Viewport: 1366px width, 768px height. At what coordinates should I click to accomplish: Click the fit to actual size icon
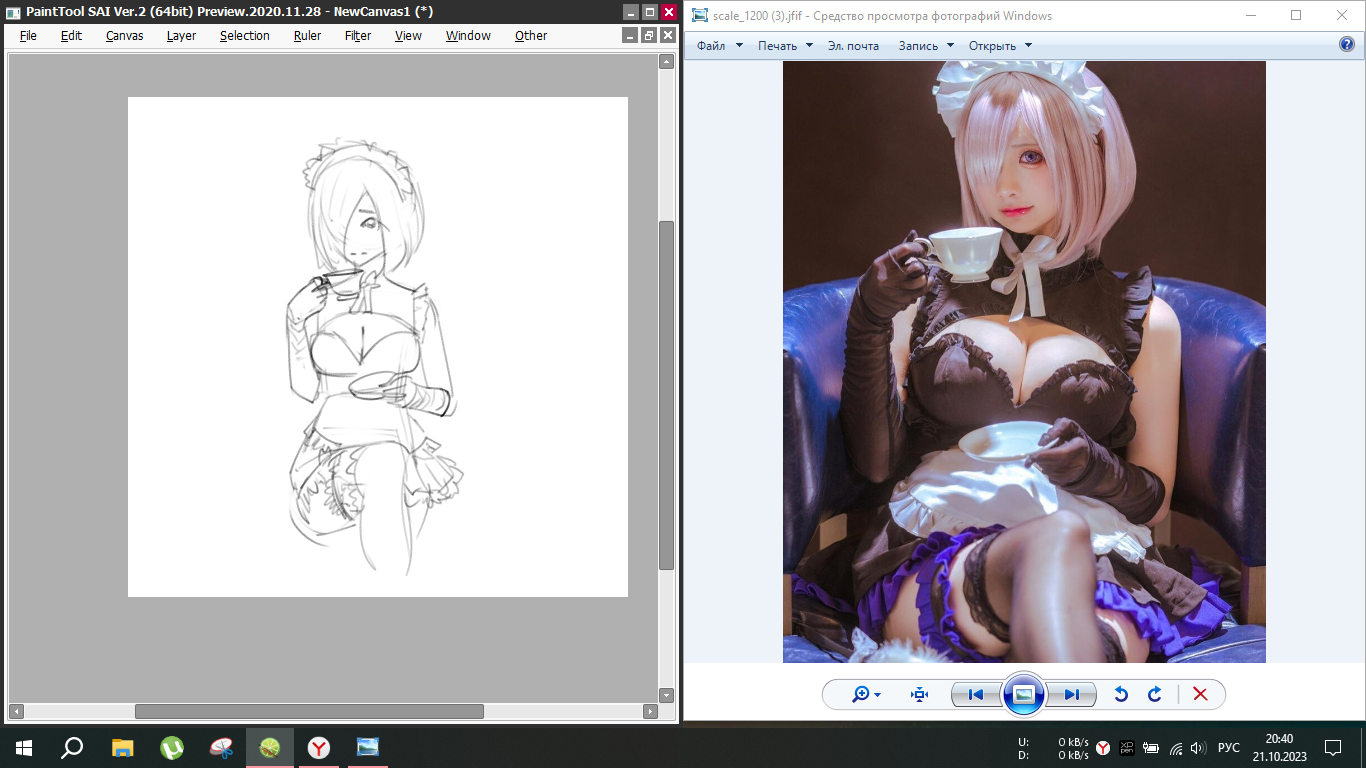tap(920, 694)
